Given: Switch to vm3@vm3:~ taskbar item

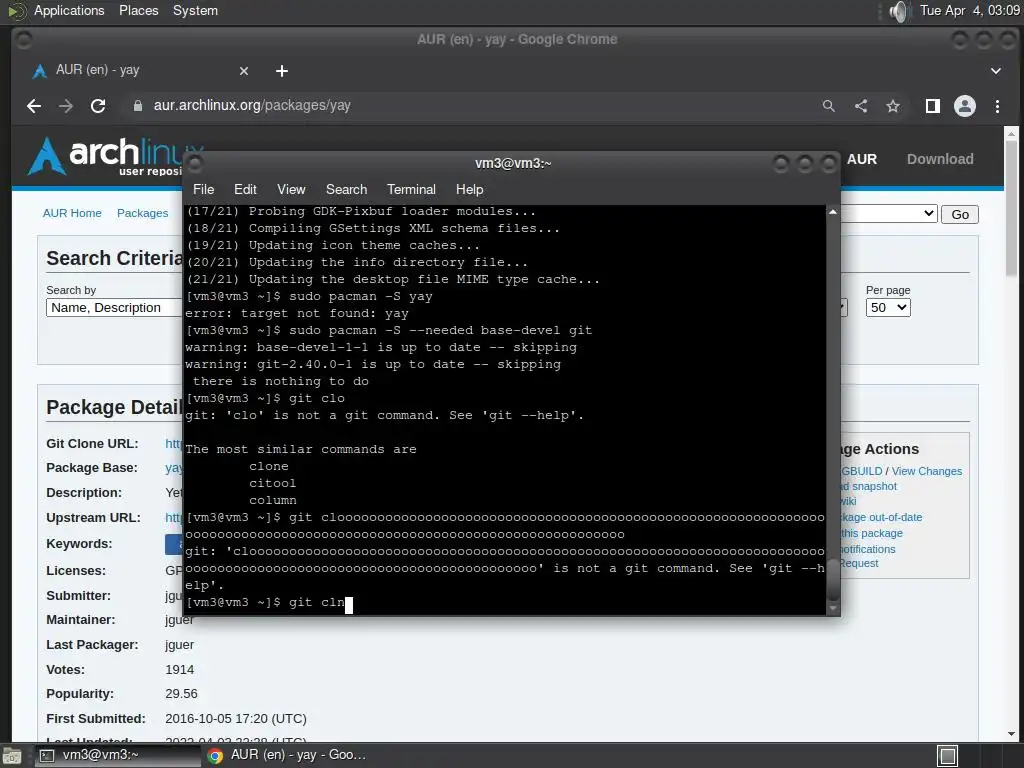Looking at the screenshot, I should click(116, 756).
